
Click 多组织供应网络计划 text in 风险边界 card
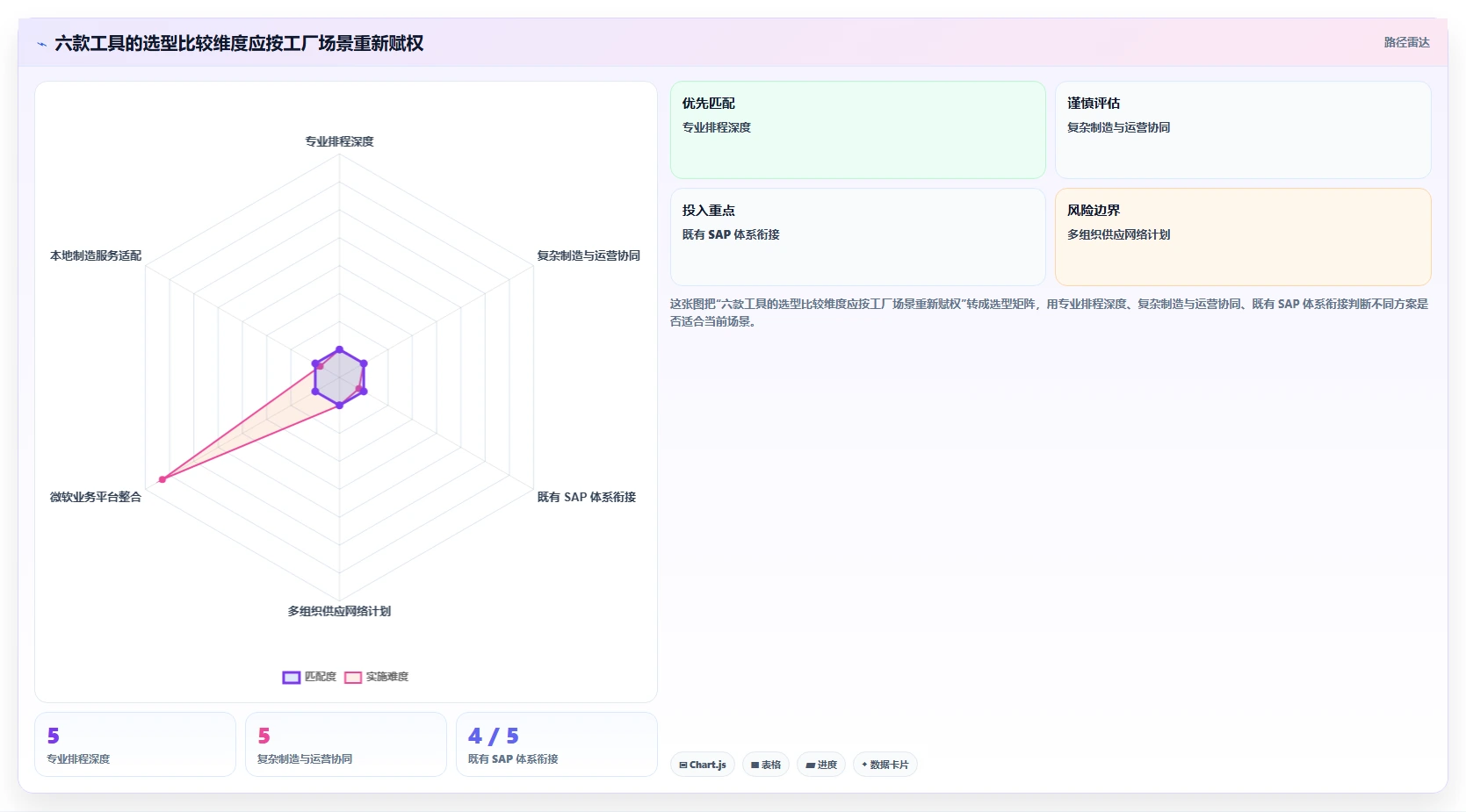[x=1118, y=234]
